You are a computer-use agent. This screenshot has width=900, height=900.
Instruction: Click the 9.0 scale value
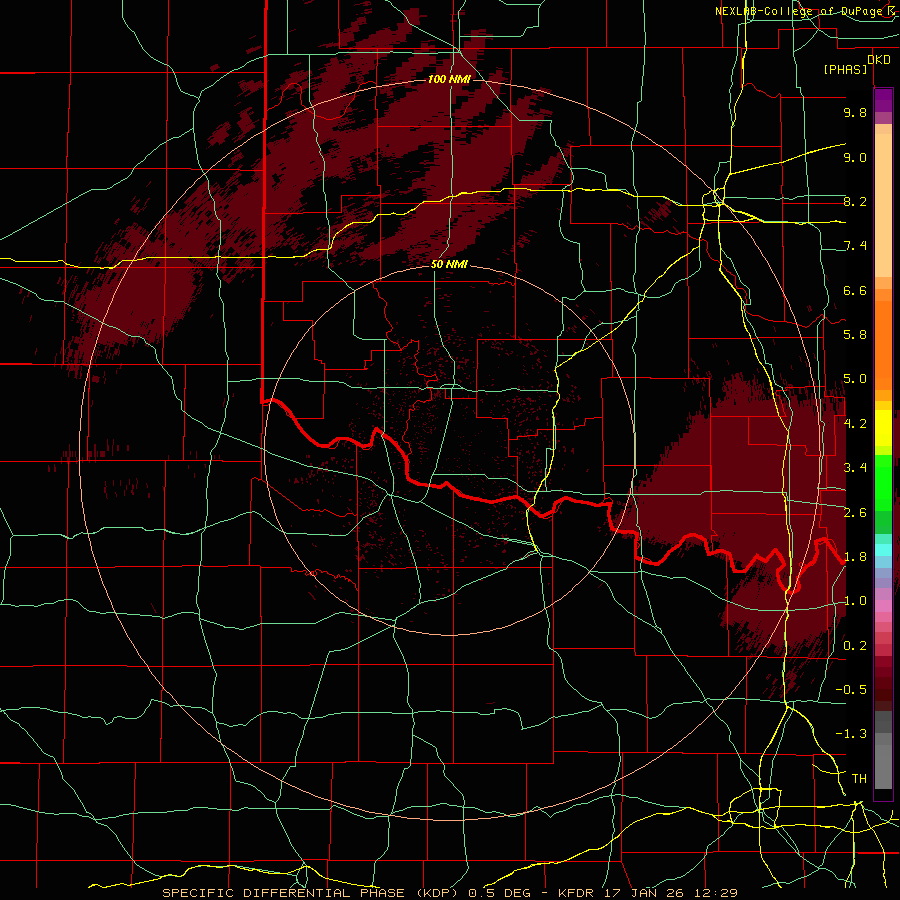coord(855,157)
